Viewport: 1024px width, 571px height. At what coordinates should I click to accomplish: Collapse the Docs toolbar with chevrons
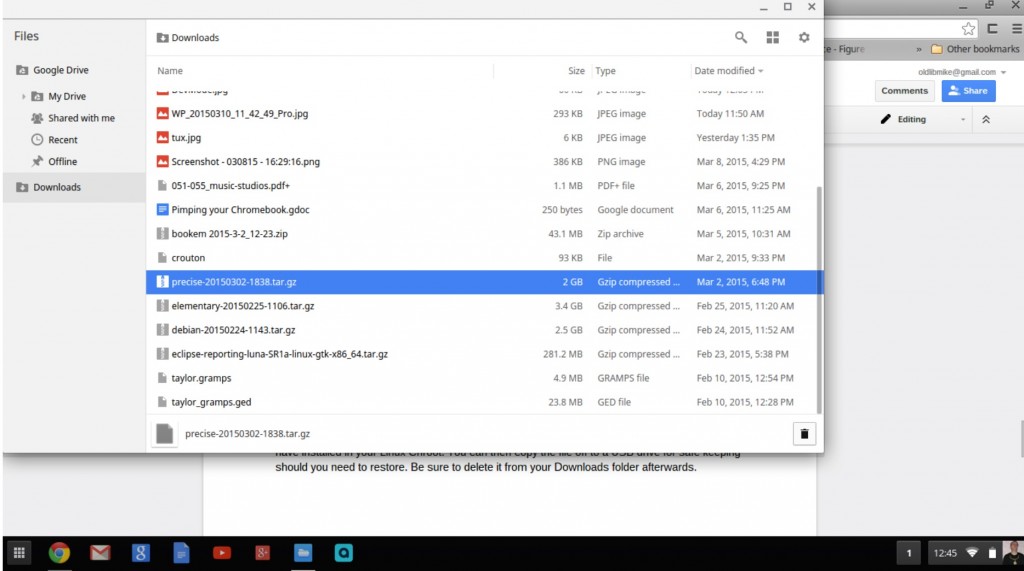coord(985,119)
